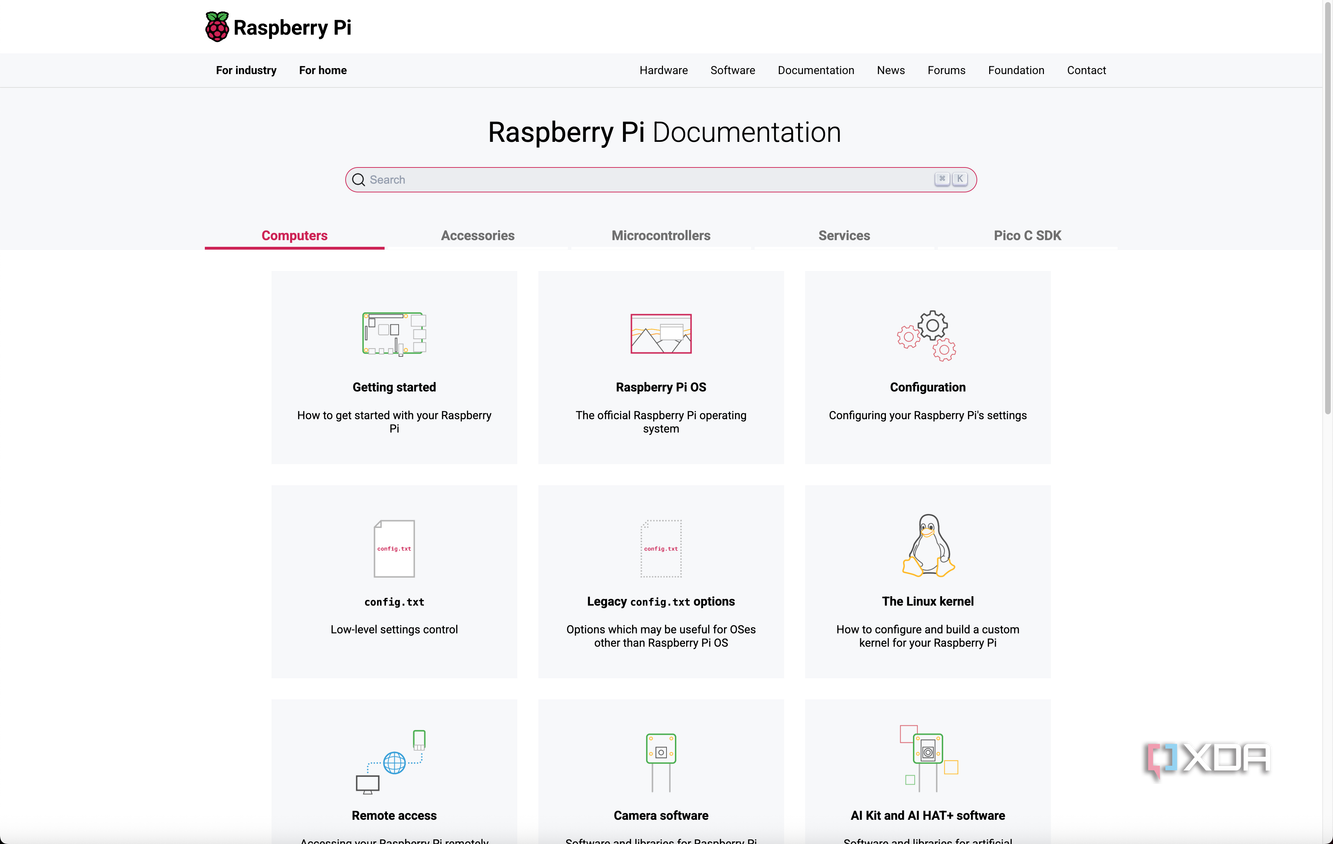The height and width of the screenshot is (844, 1333).
Task: Switch to the Accessories tab
Action: click(478, 236)
